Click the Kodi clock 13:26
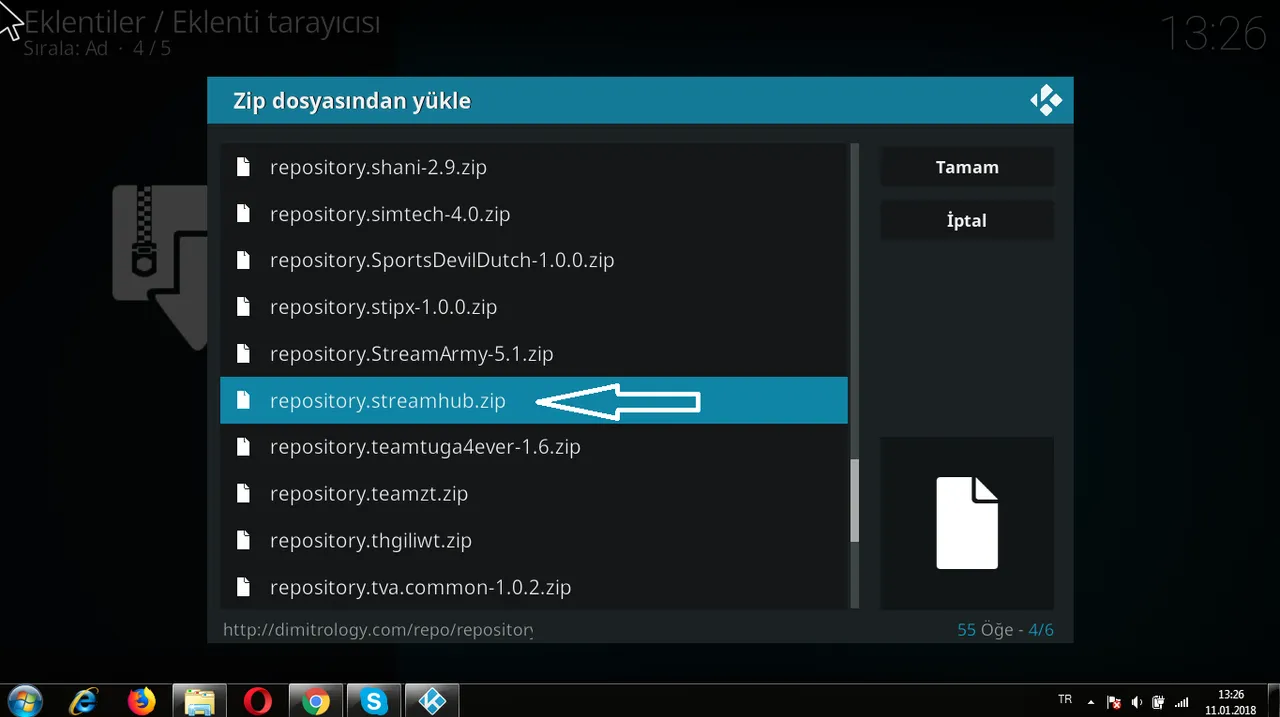Image resolution: width=1280 pixels, height=717 pixels. (x=1213, y=34)
